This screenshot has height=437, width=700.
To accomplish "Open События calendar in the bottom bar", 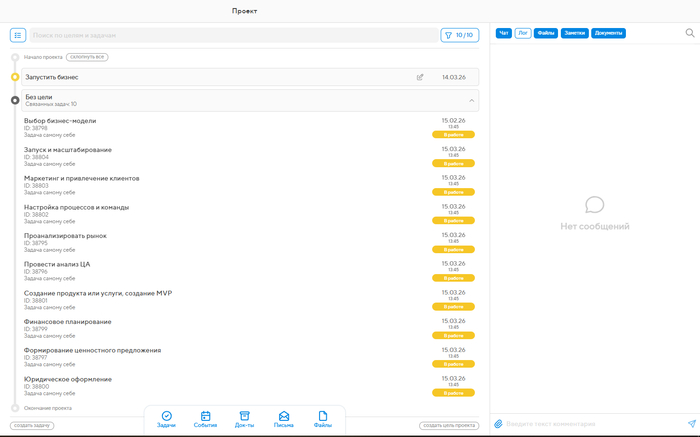I will [205, 419].
